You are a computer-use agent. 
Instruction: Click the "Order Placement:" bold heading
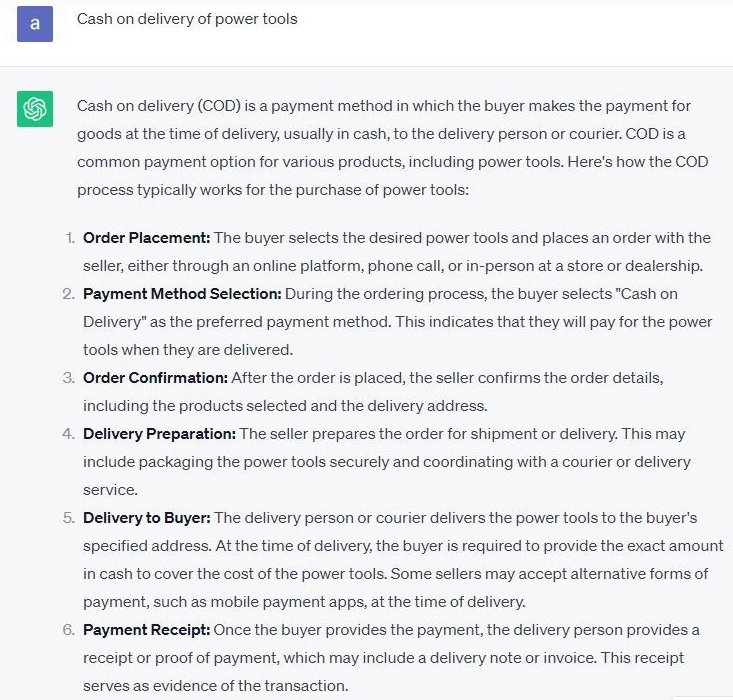[x=146, y=238]
